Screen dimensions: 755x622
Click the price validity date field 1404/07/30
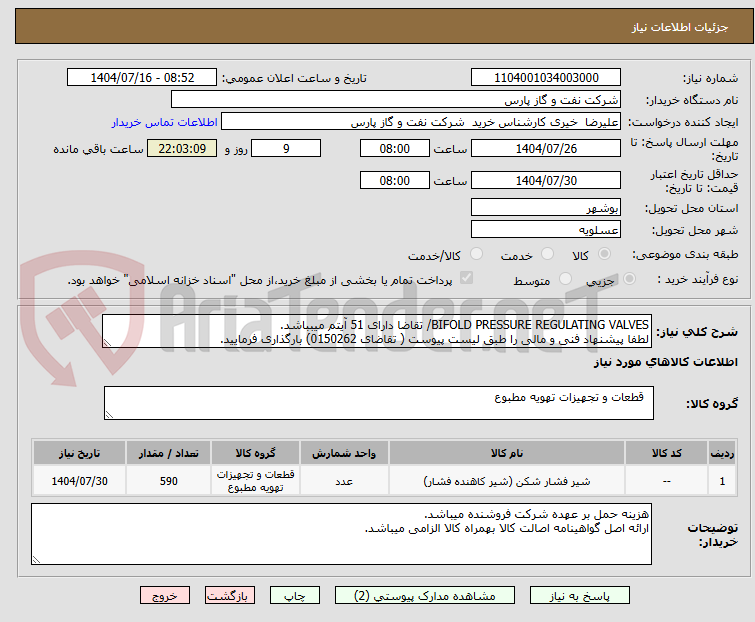click(546, 180)
